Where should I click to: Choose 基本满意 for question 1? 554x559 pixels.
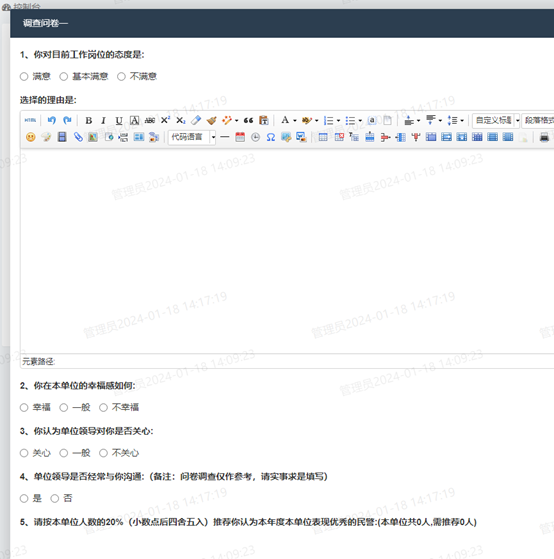(63, 77)
